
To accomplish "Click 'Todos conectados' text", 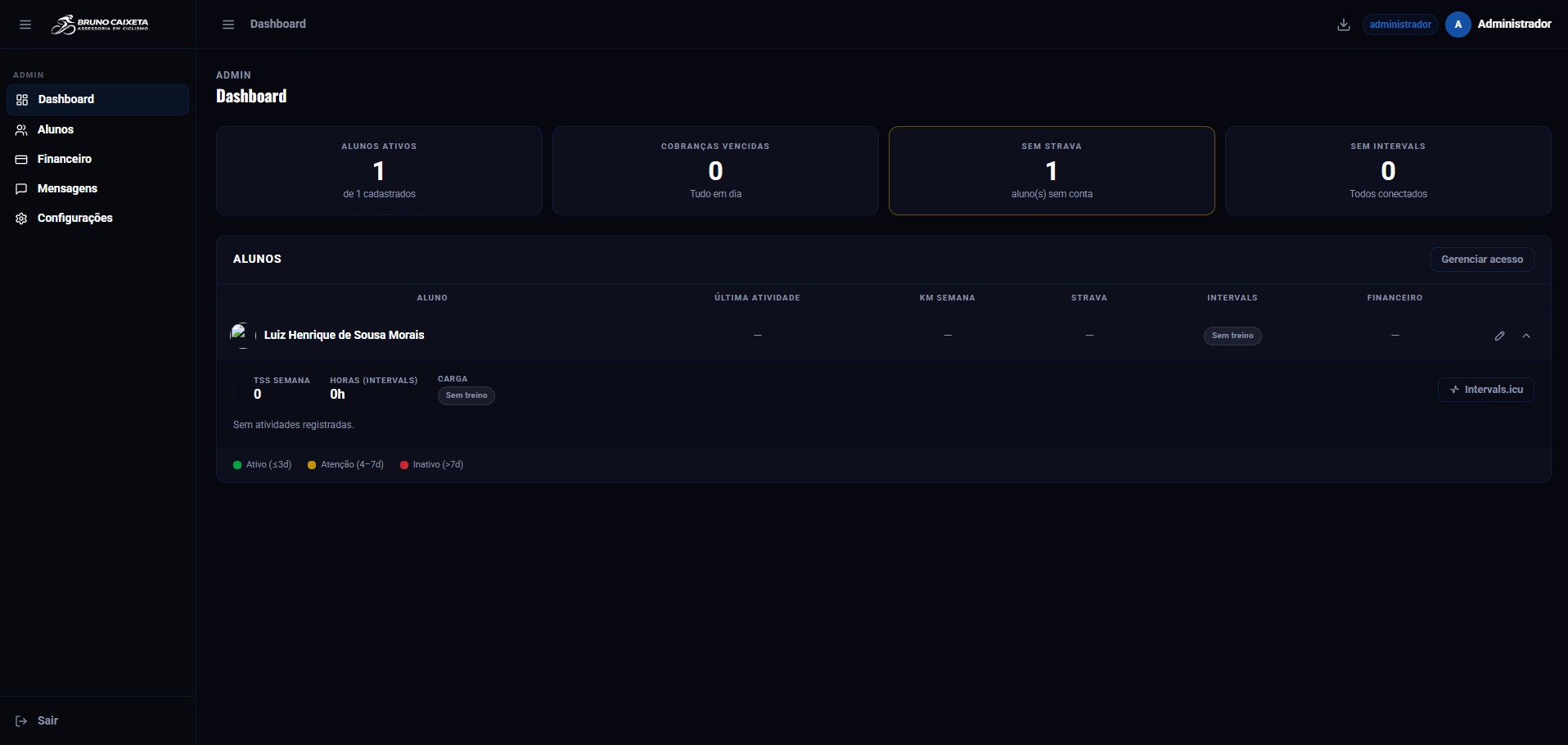I will click(1388, 194).
